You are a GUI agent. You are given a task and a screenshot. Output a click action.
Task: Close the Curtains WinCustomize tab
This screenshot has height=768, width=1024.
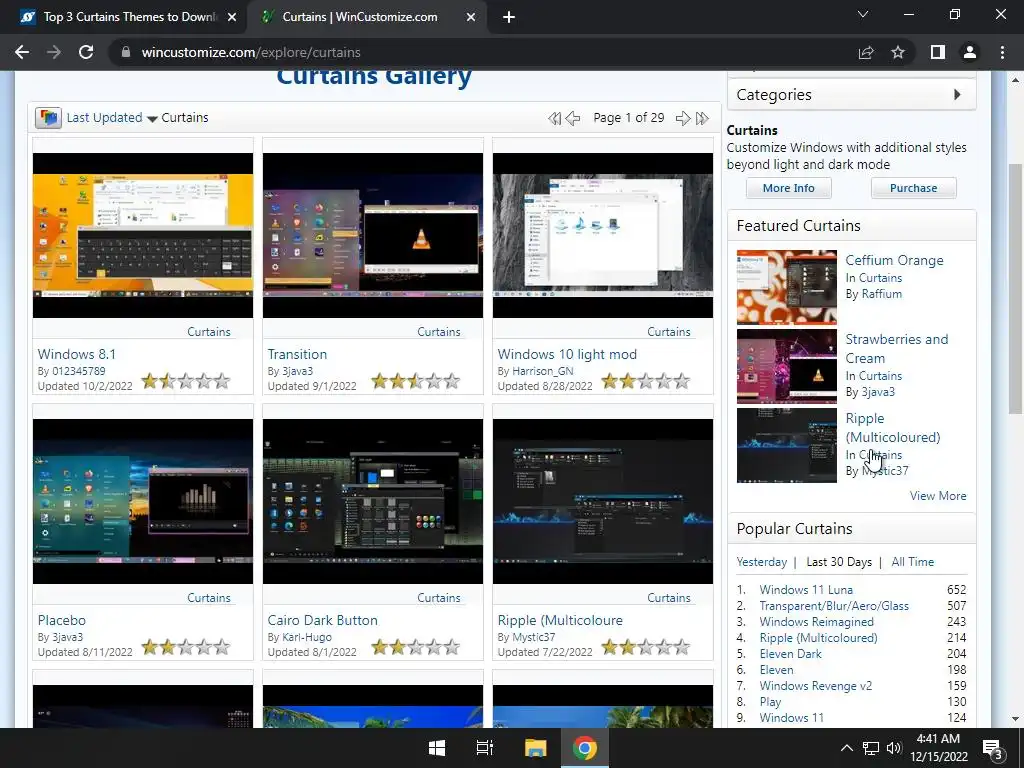(471, 17)
